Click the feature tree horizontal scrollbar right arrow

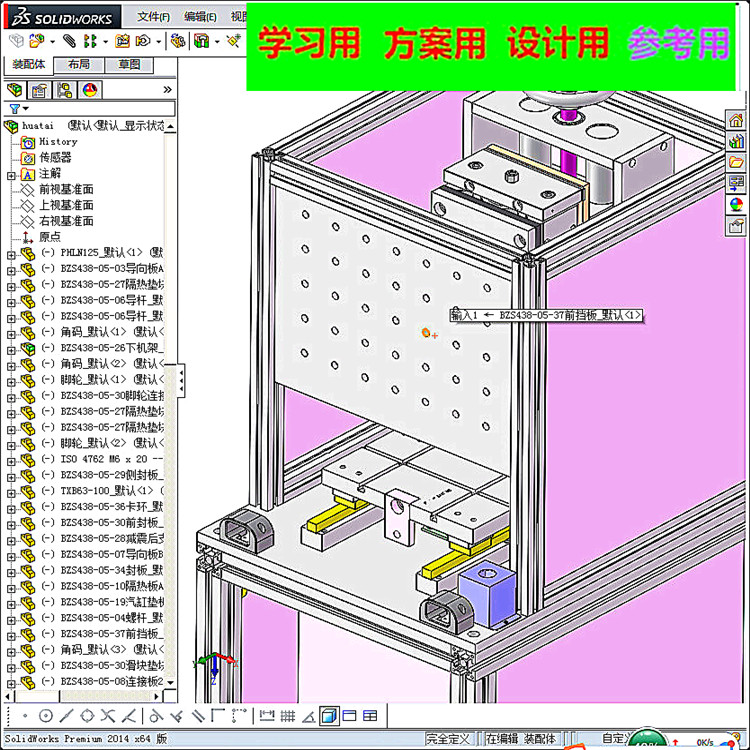coord(156,697)
